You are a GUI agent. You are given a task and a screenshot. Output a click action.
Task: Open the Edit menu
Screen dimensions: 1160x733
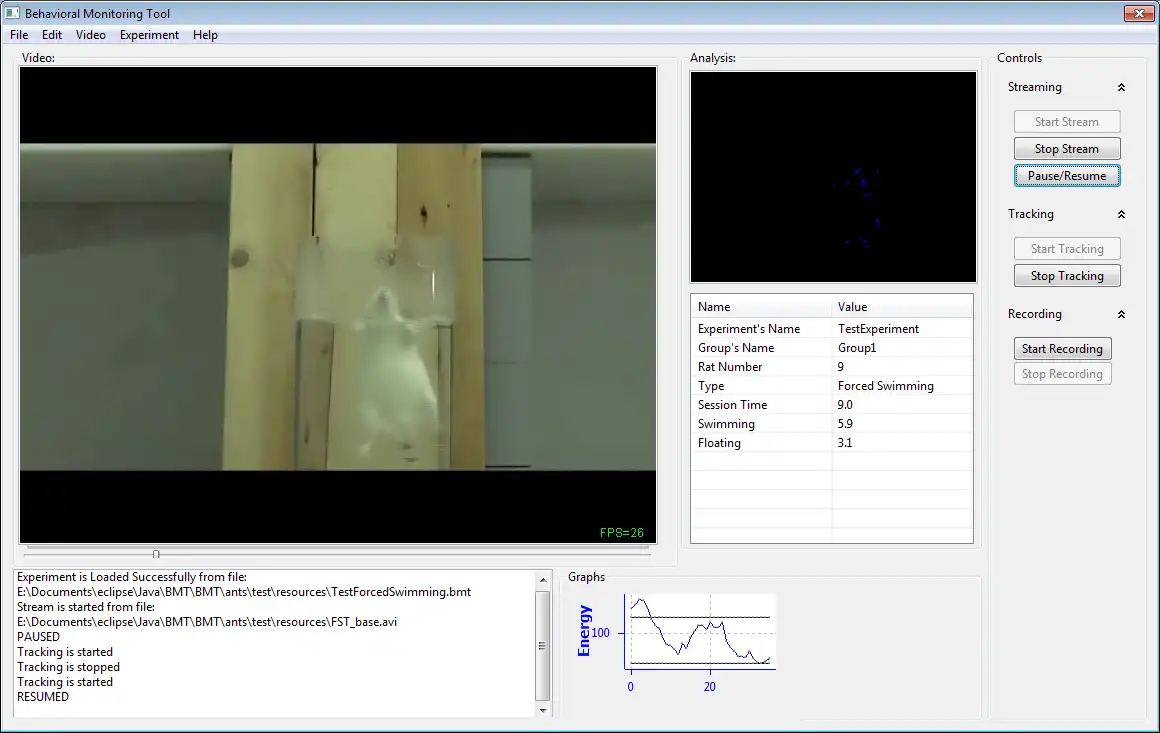(x=52, y=35)
